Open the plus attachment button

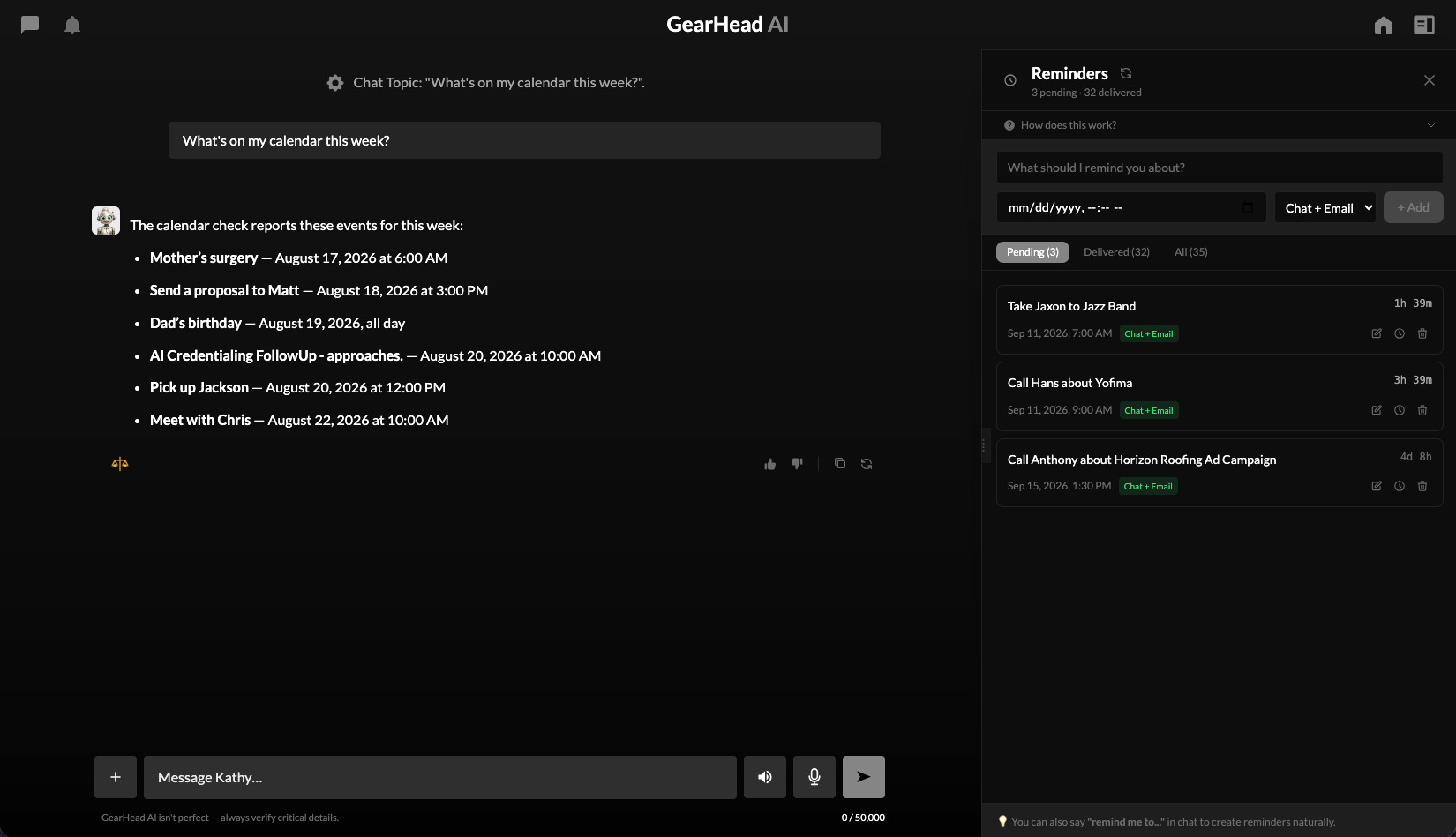pos(116,777)
